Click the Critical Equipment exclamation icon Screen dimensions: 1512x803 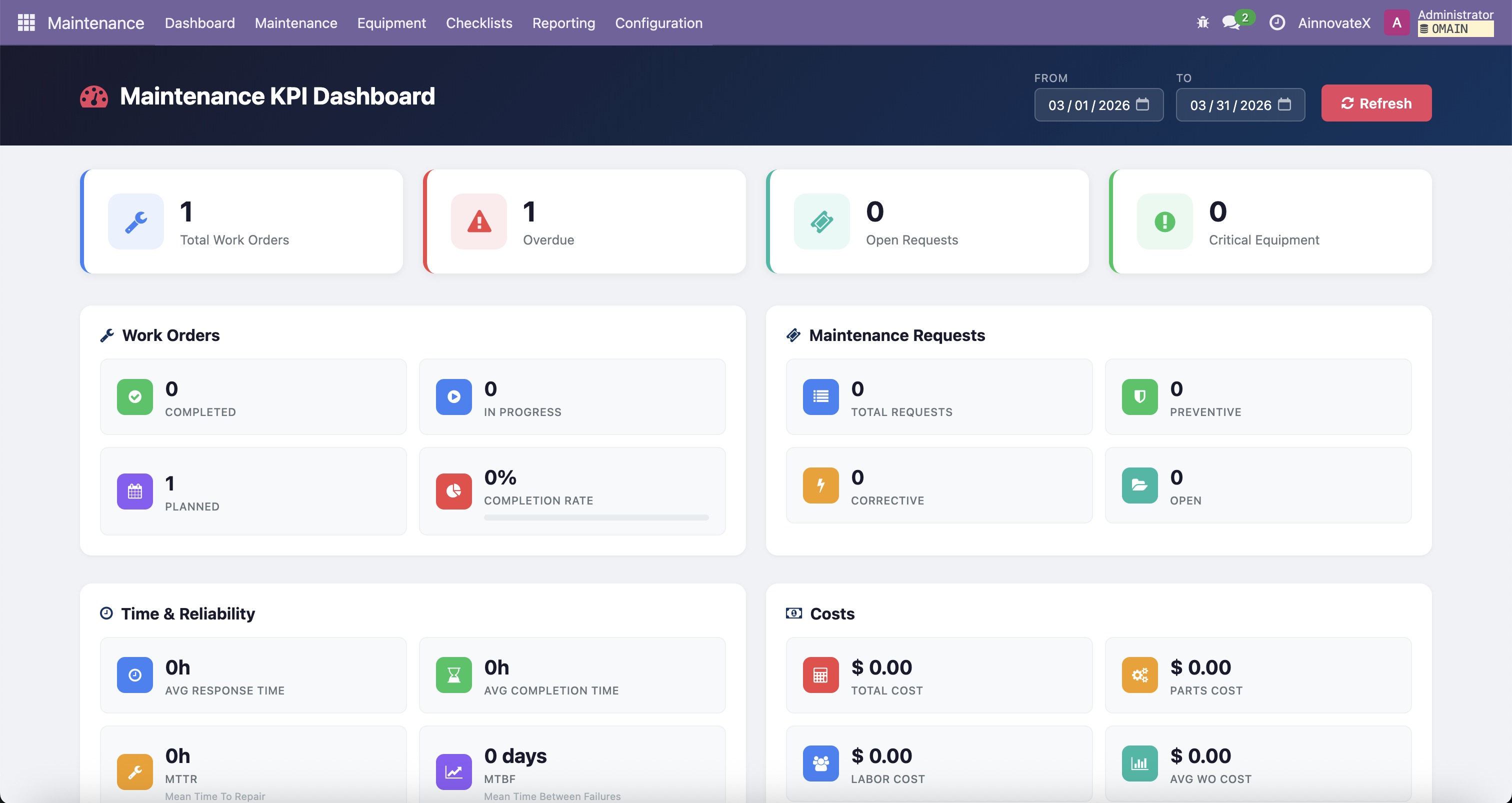[x=1164, y=222]
